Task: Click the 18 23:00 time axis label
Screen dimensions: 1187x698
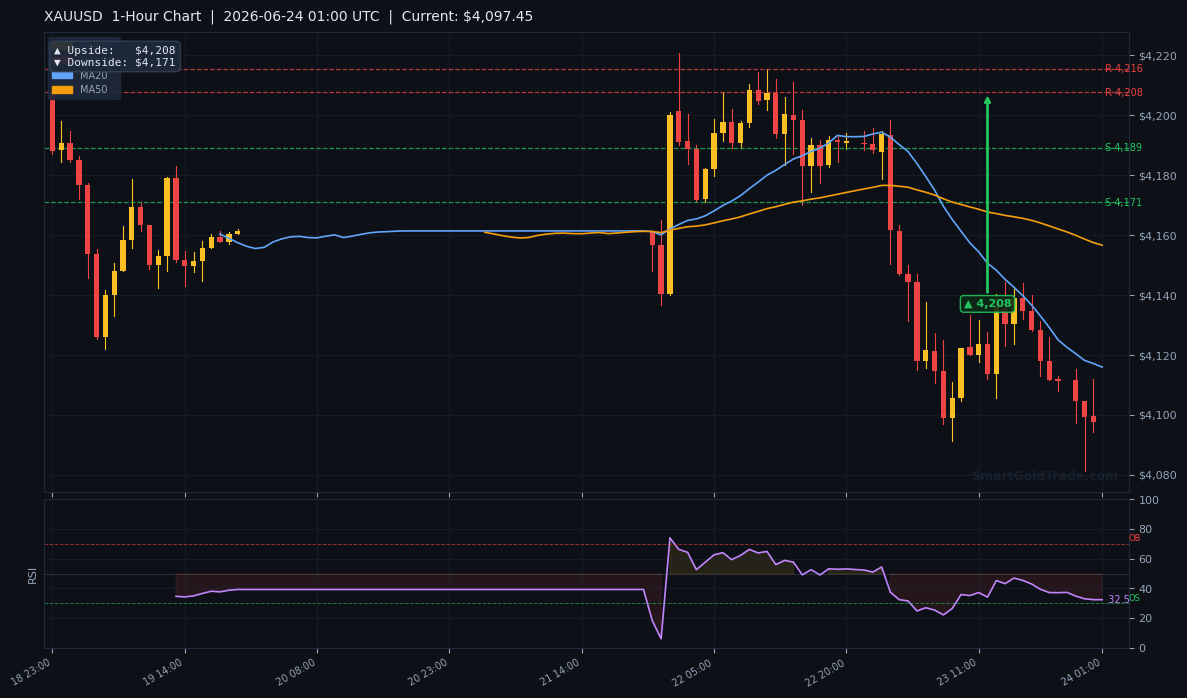Action: [33, 670]
